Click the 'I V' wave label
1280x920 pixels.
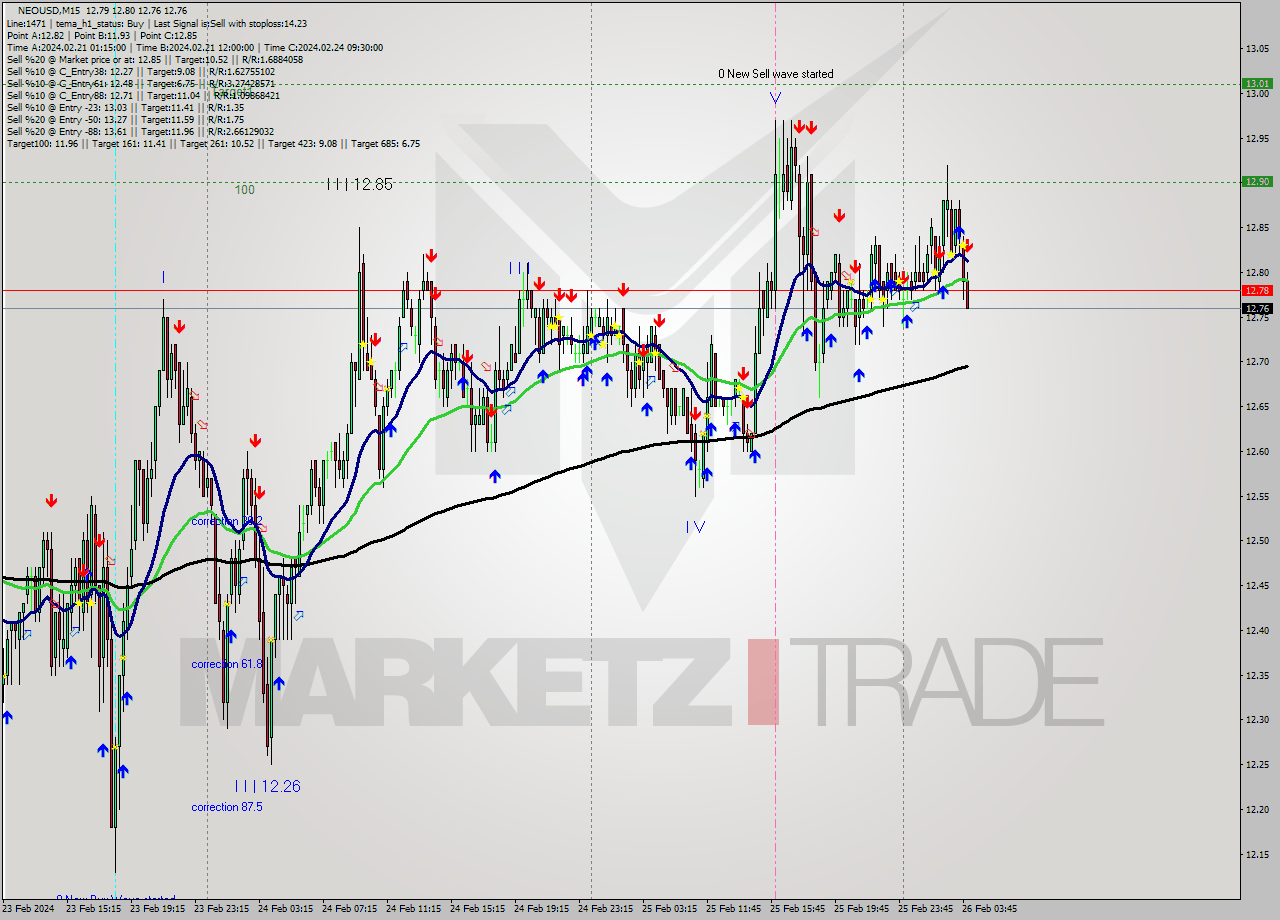pos(696,527)
